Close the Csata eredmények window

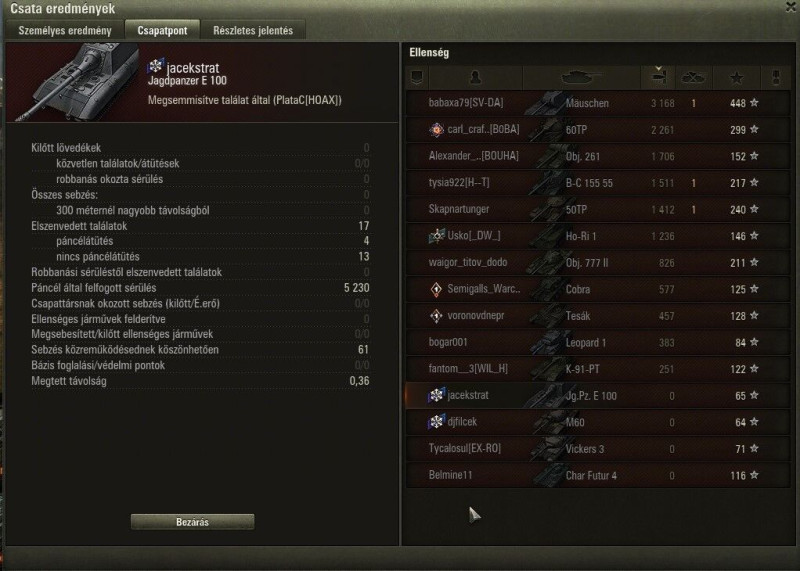pos(791,6)
